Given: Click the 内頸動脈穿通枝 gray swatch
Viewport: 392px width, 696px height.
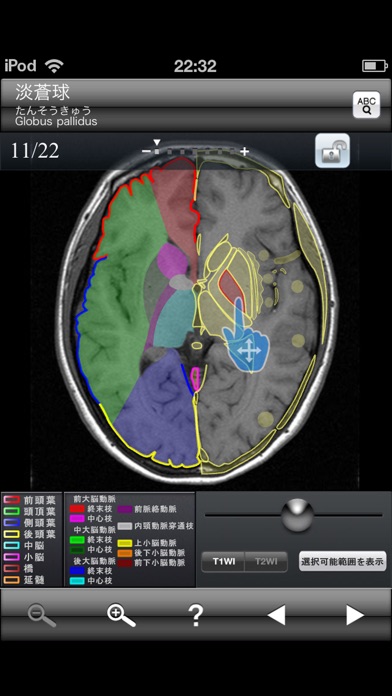Looking at the screenshot, I should pos(124,526).
